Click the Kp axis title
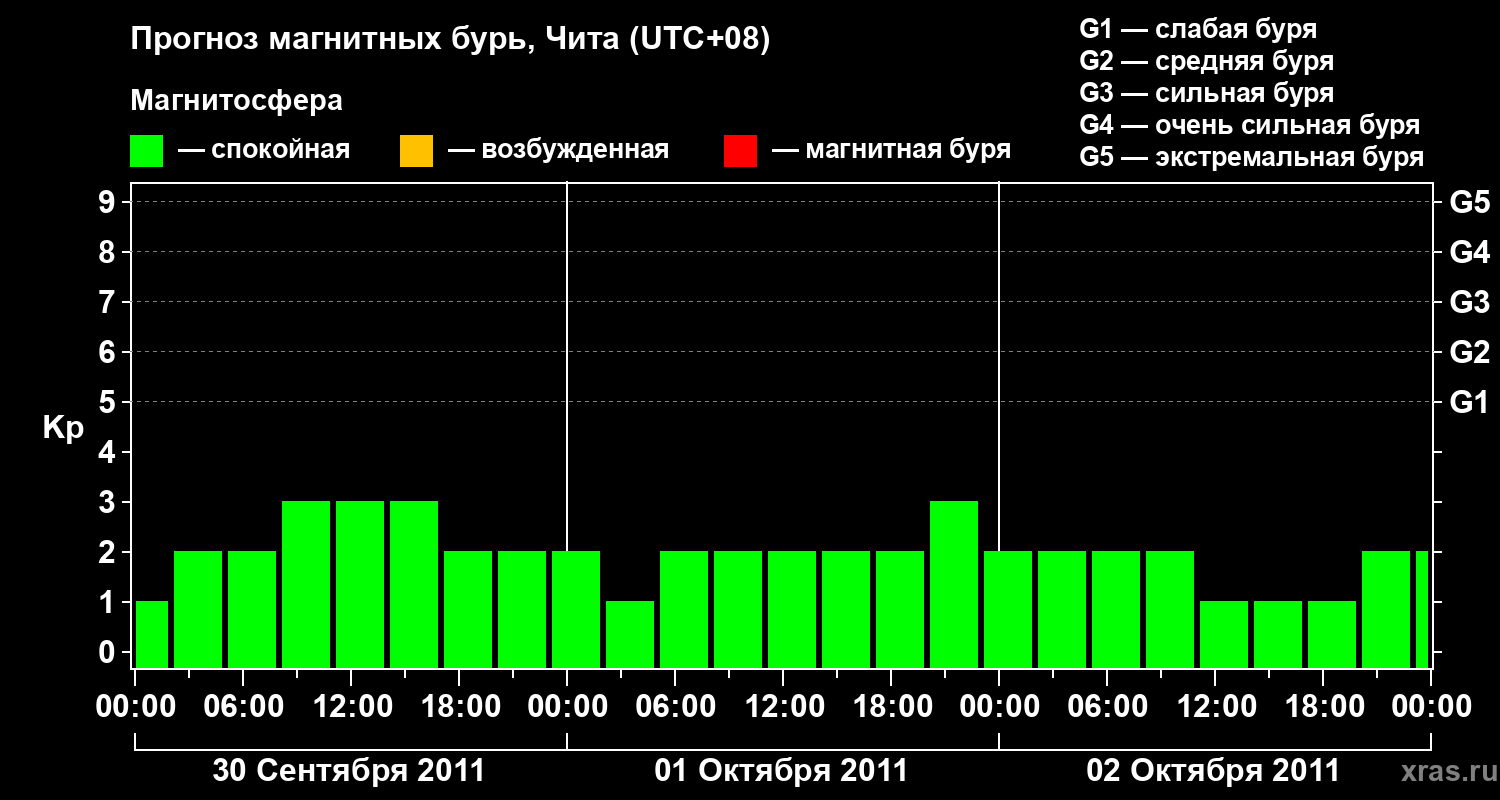This screenshot has width=1500, height=800. click(x=63, y=428)
